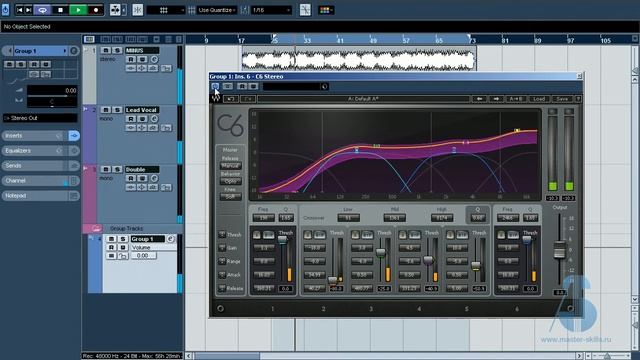Edit Group 1 channel settings button
This screenshot has width=640, height=360.
[171, 239]
